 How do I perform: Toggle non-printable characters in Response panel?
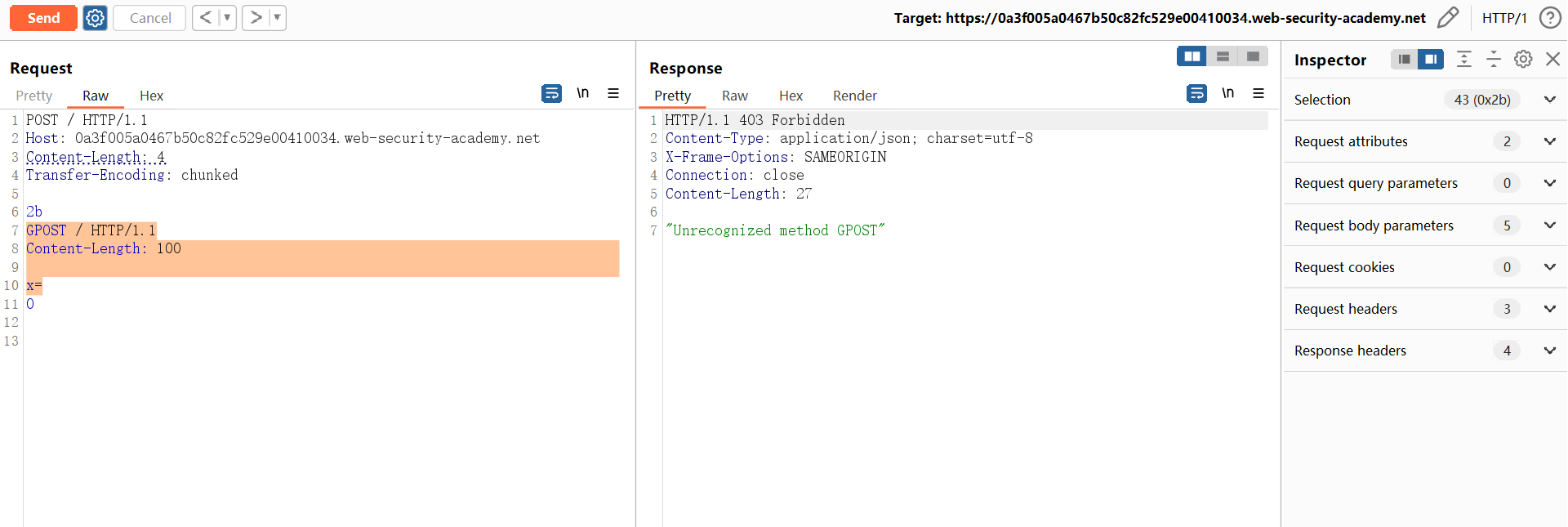pyautogui.click(x=1227, y=94)
